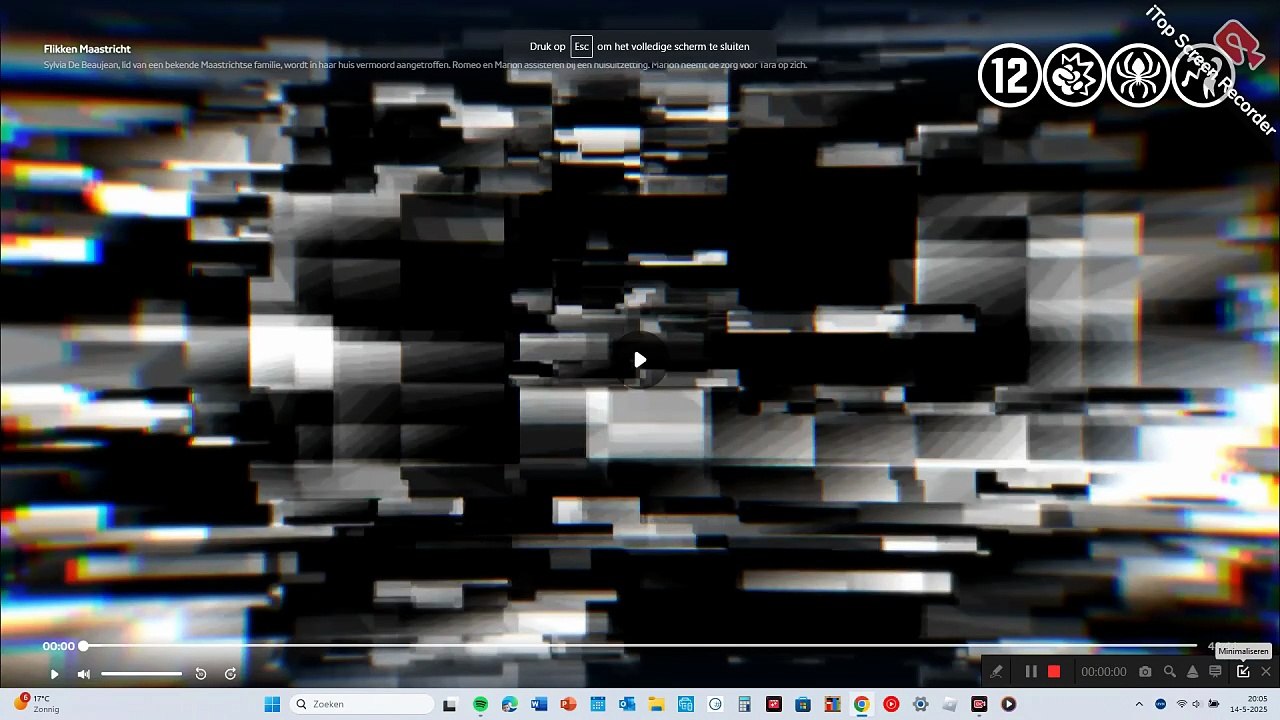This screenshot has height=720, width=1280.
Task: Click the Zoeken search box in taskbar
Action: tap(362, 704)
